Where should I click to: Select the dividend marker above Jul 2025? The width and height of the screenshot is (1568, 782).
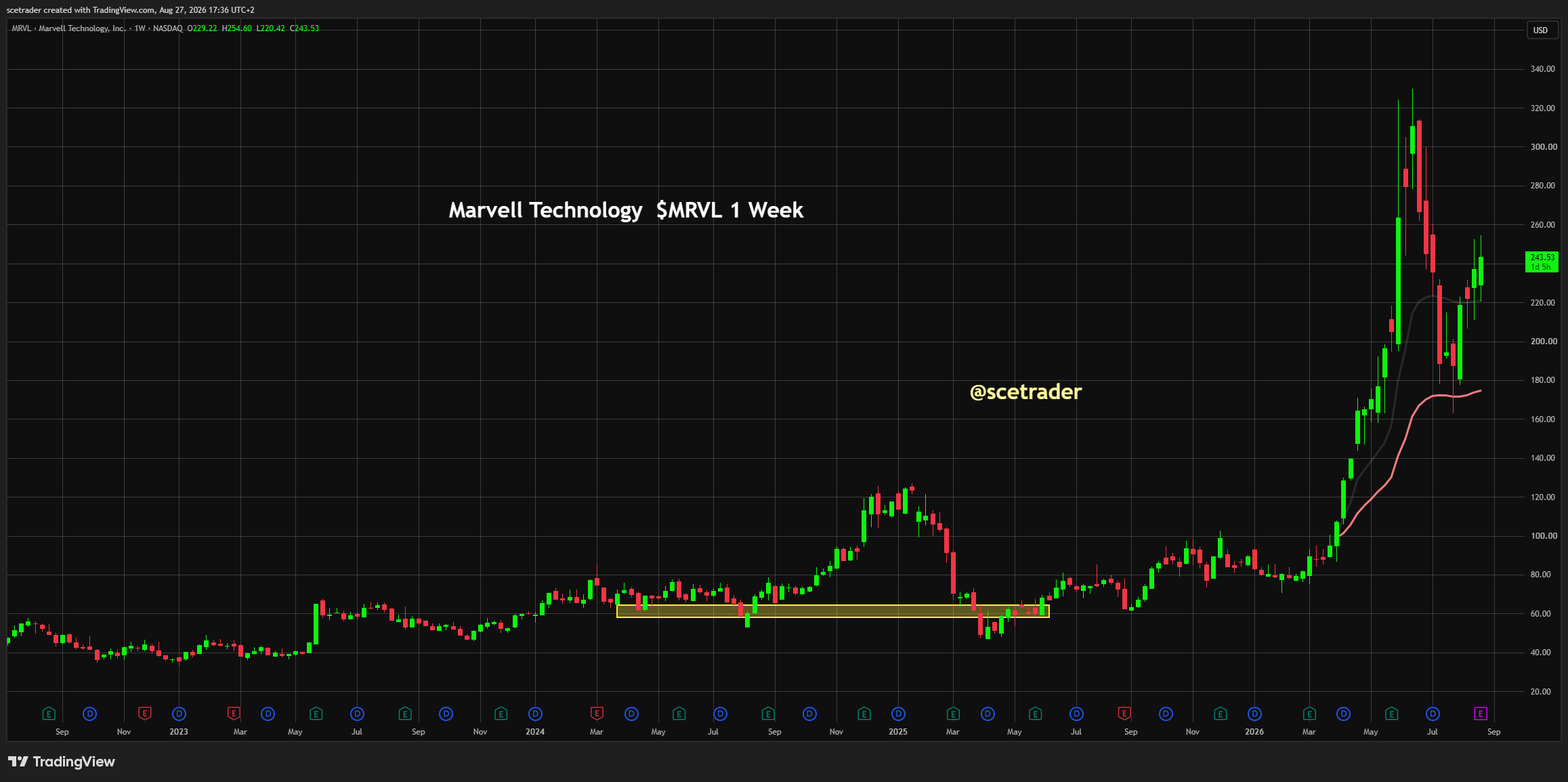tap(1076, 714)
